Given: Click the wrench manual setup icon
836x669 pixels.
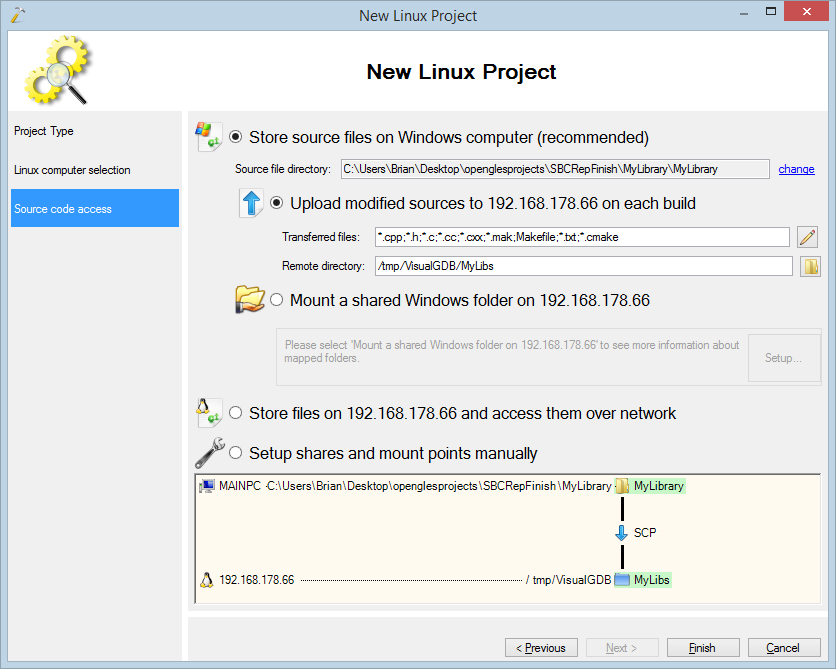Looking at the screenshot, I should (x=210, y=453).
